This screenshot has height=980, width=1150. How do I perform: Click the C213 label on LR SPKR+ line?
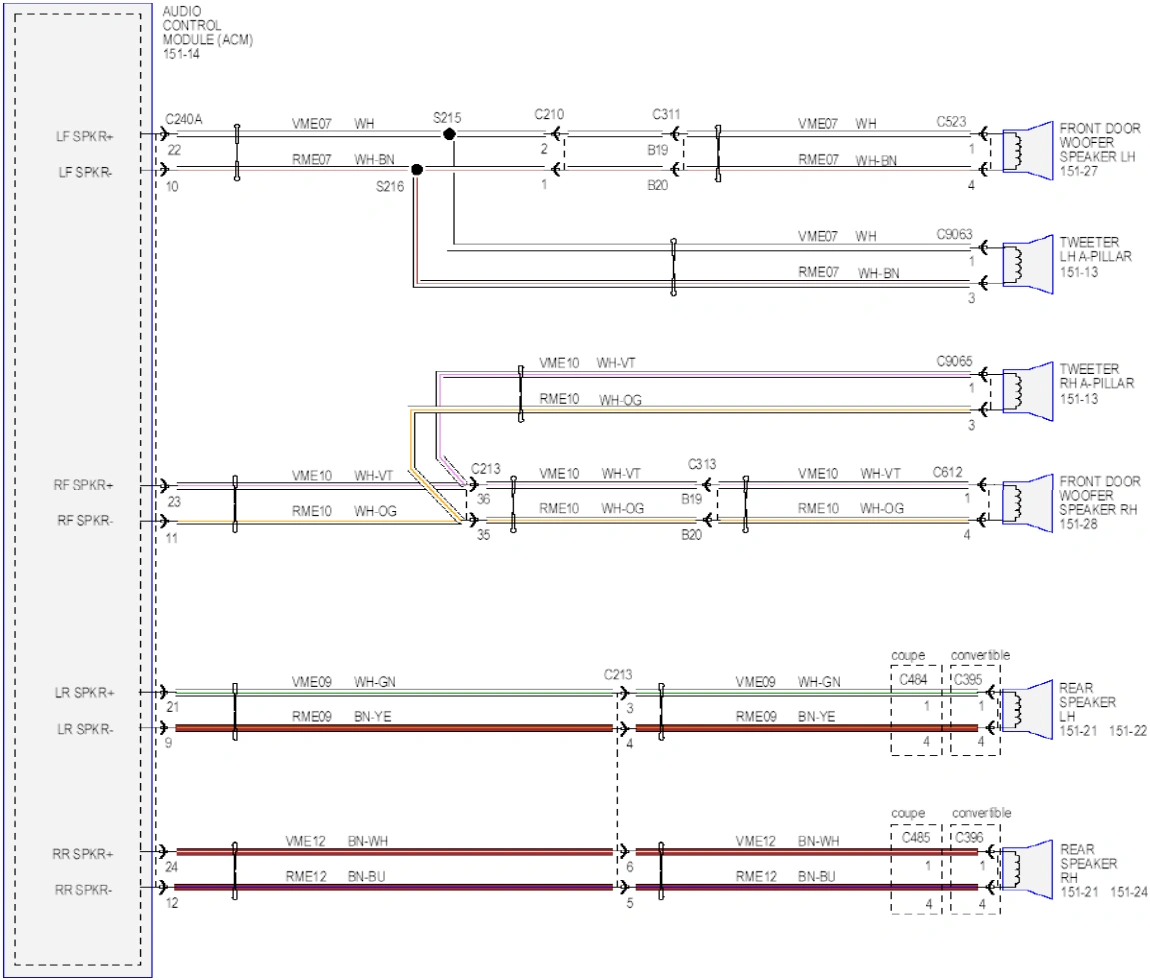coord(618,675)
